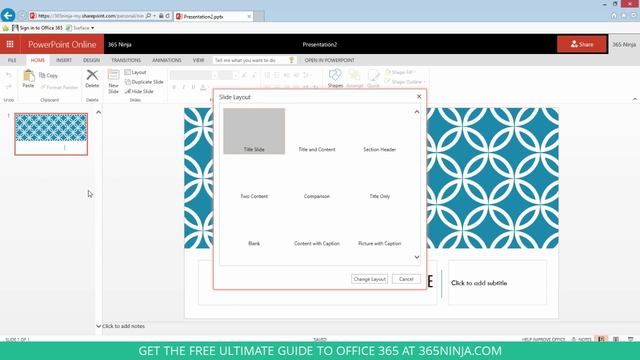This screenshot has width=640, height=360.
Task: Click the Delete X icon in ribbon
Action: (92, 75)
